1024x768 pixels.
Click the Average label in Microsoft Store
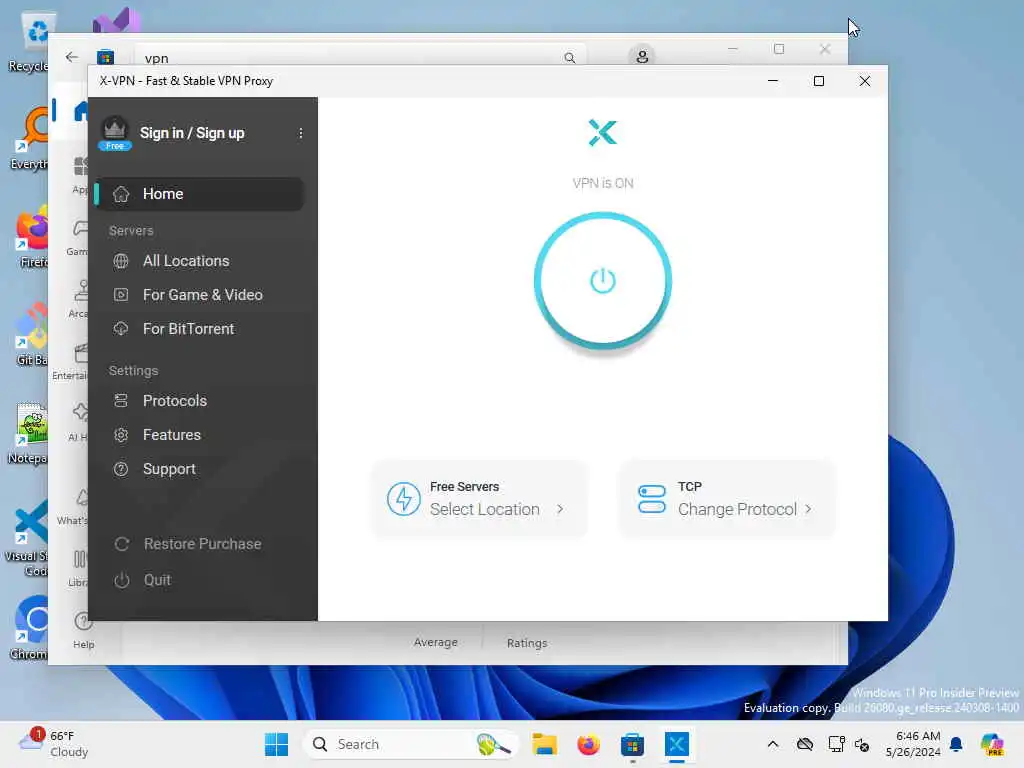pos(436,642)
